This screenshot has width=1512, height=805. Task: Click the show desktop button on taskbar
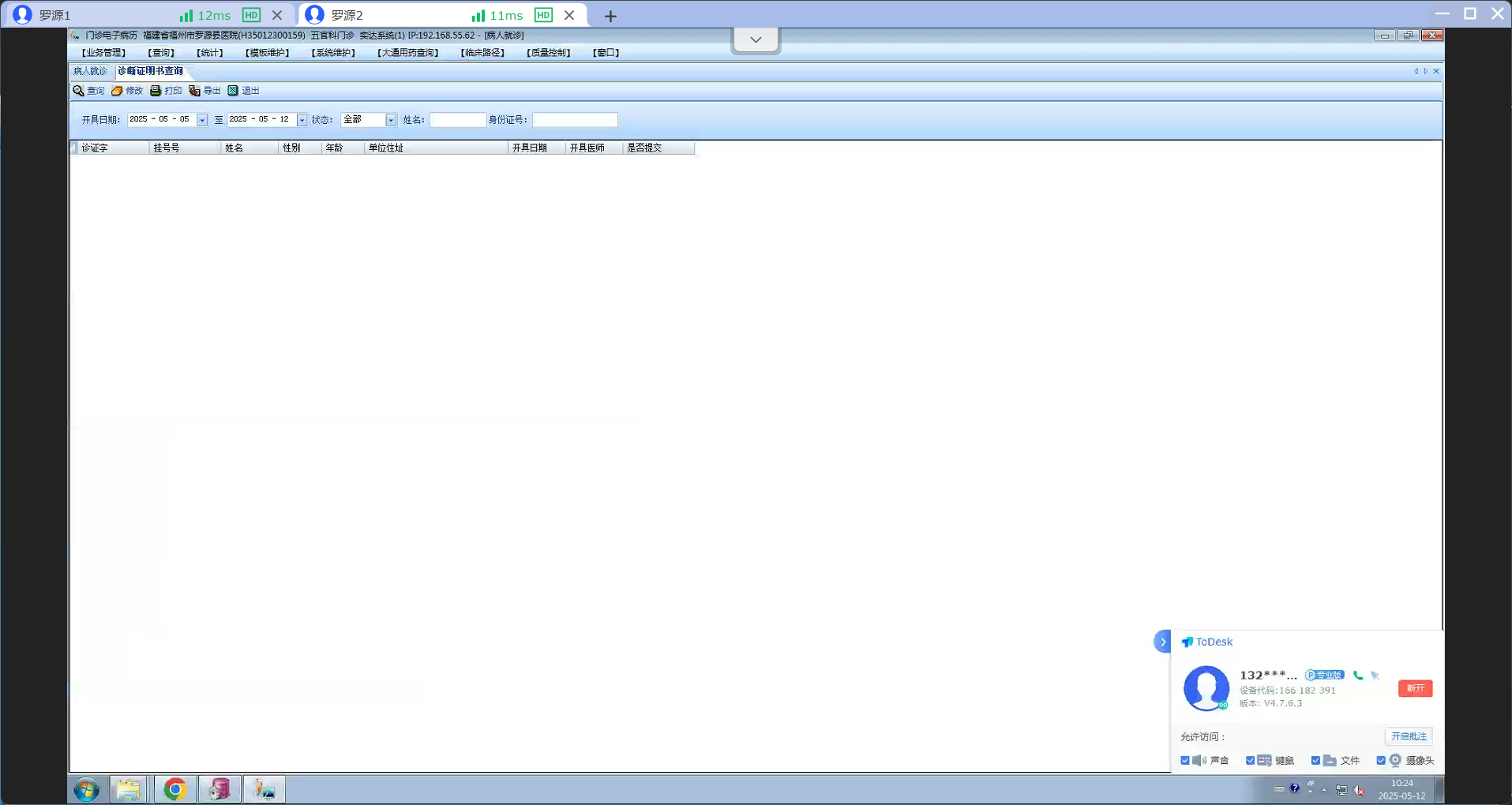pos(1439,789)
